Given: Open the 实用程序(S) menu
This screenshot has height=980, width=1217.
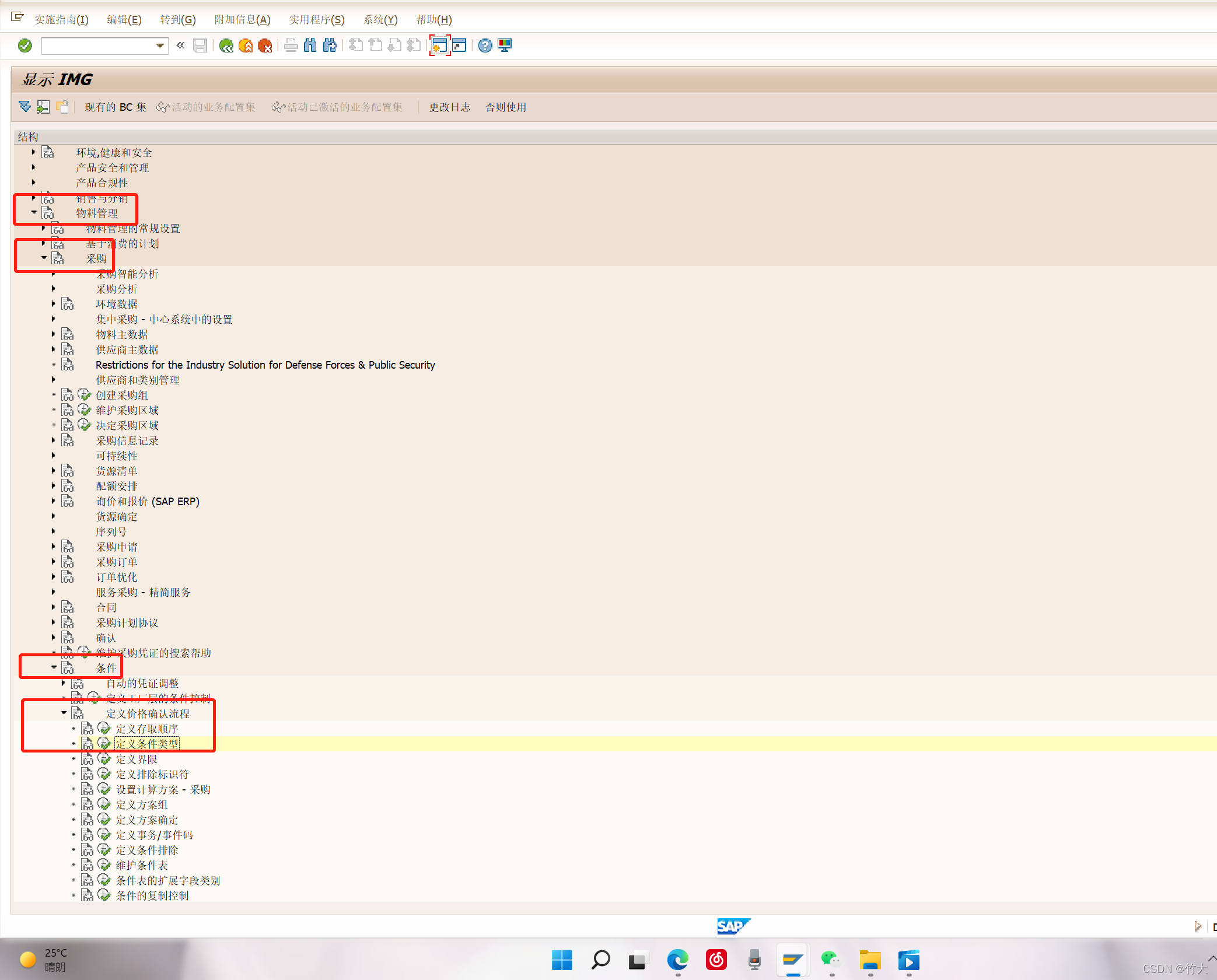Looking at the screenshot, I should [316, 20].
